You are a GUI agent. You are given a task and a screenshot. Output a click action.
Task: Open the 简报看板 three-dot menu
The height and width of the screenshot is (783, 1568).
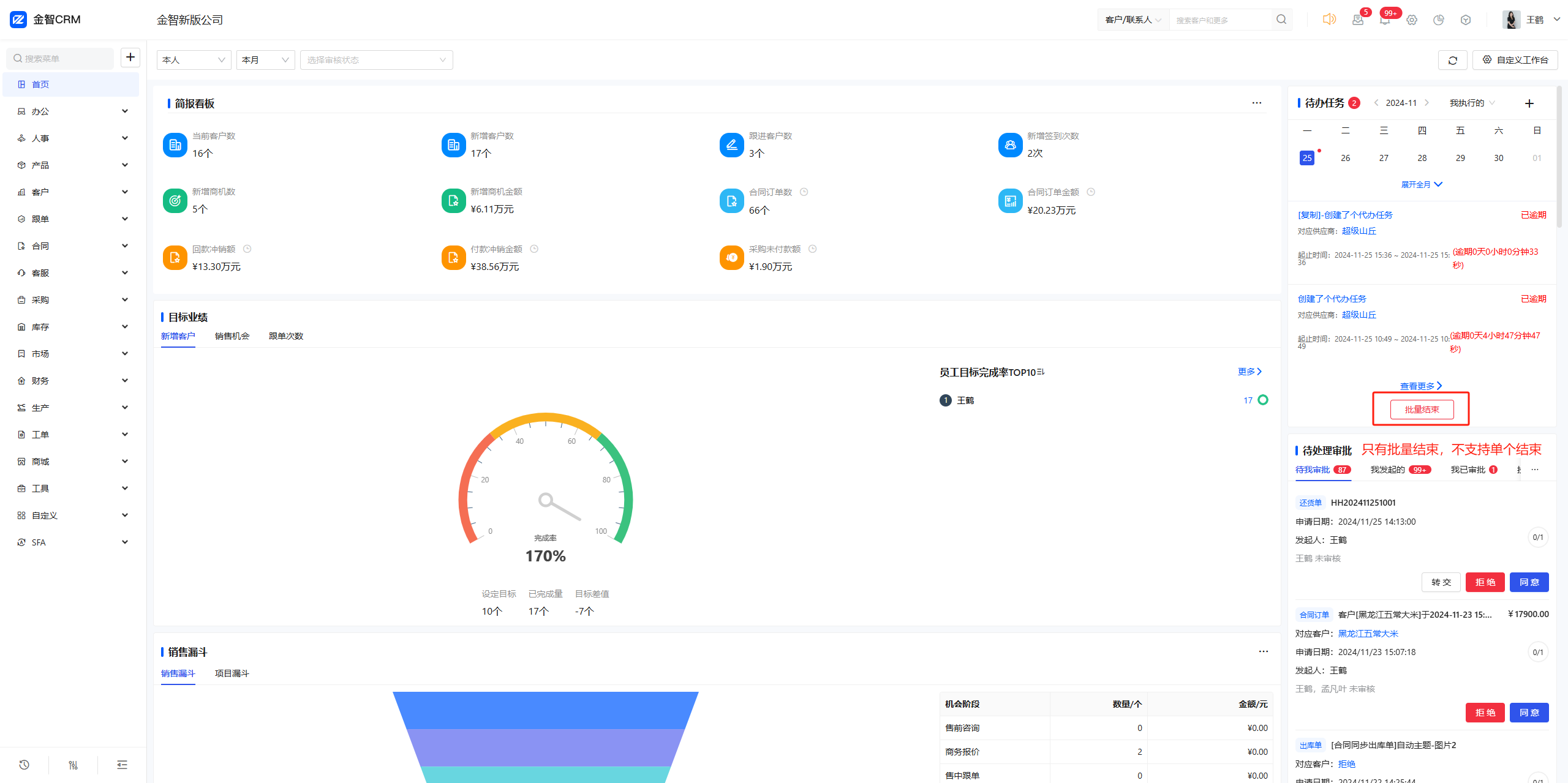(x=1257, y=103)
